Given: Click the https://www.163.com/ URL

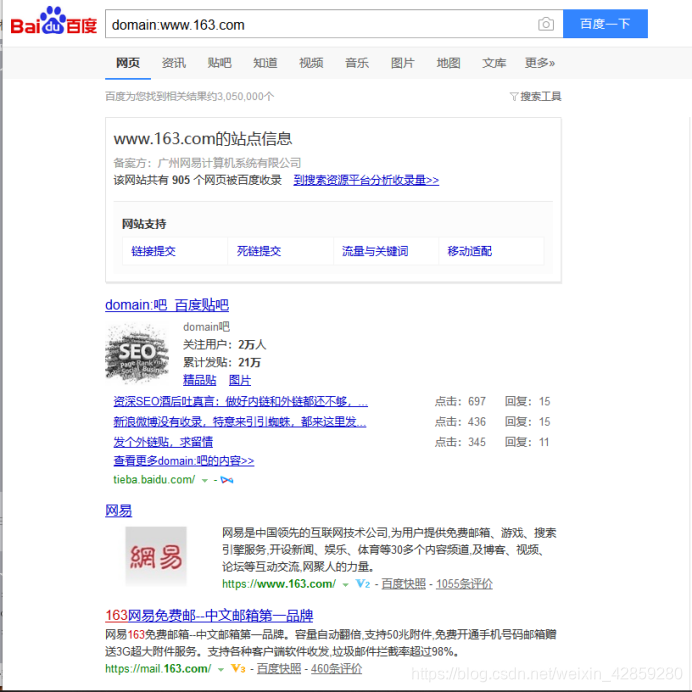Looking at the screenshot, I should tap(279, 584).
